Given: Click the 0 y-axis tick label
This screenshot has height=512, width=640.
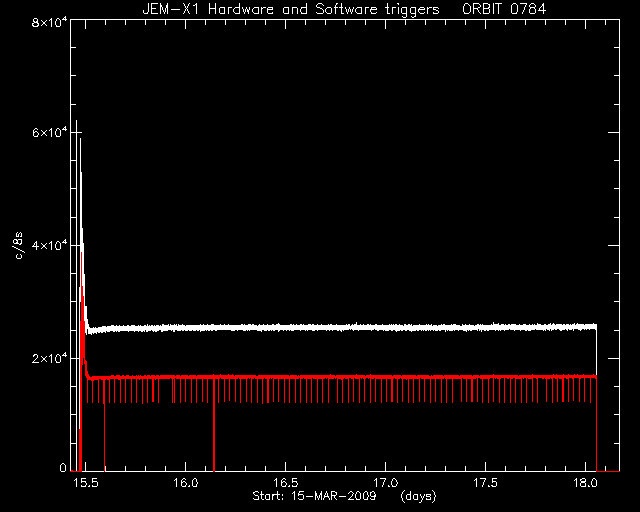Looking at the screenshot, I should pyautogui.click(x=63, y=467).
